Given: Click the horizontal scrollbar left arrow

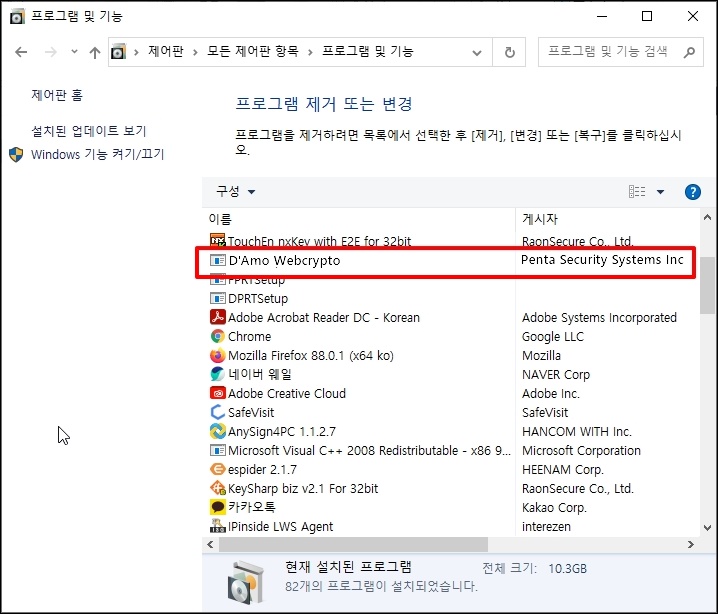Looking at the screenshot, I should pos(210,545).
